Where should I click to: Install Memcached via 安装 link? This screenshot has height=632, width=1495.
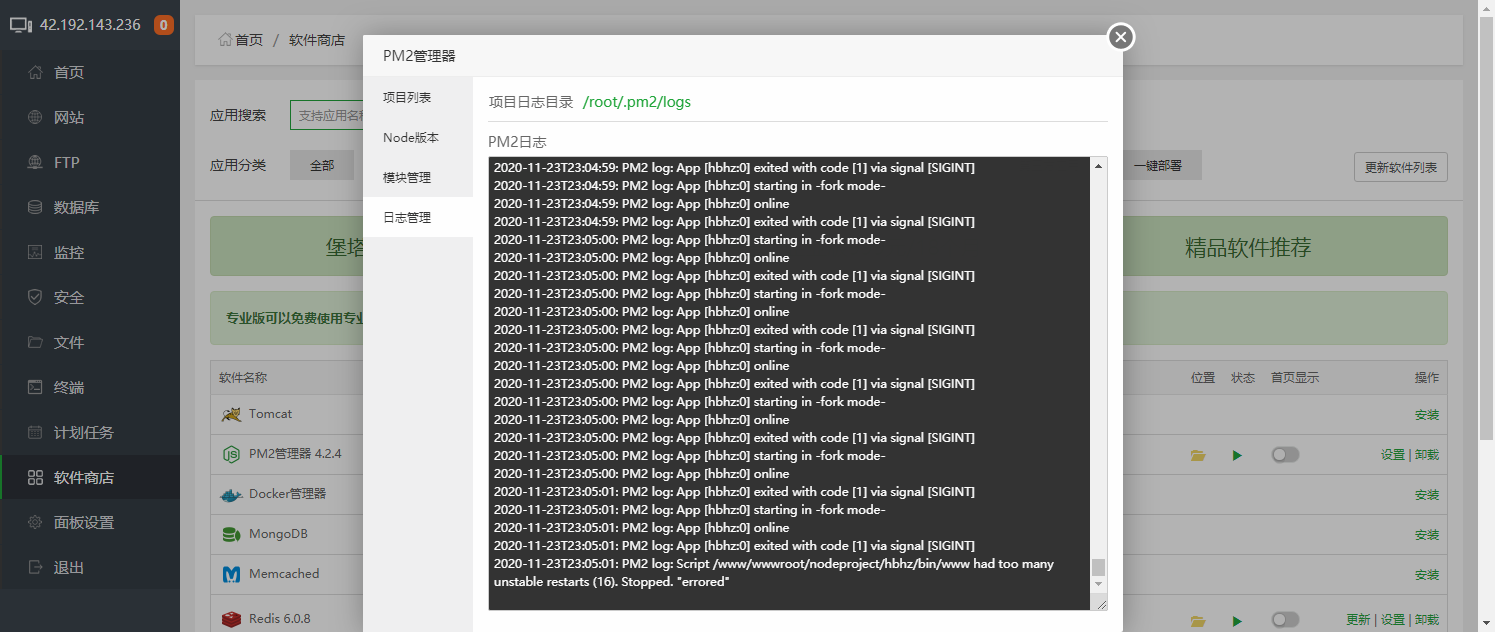coord(1427,575)
